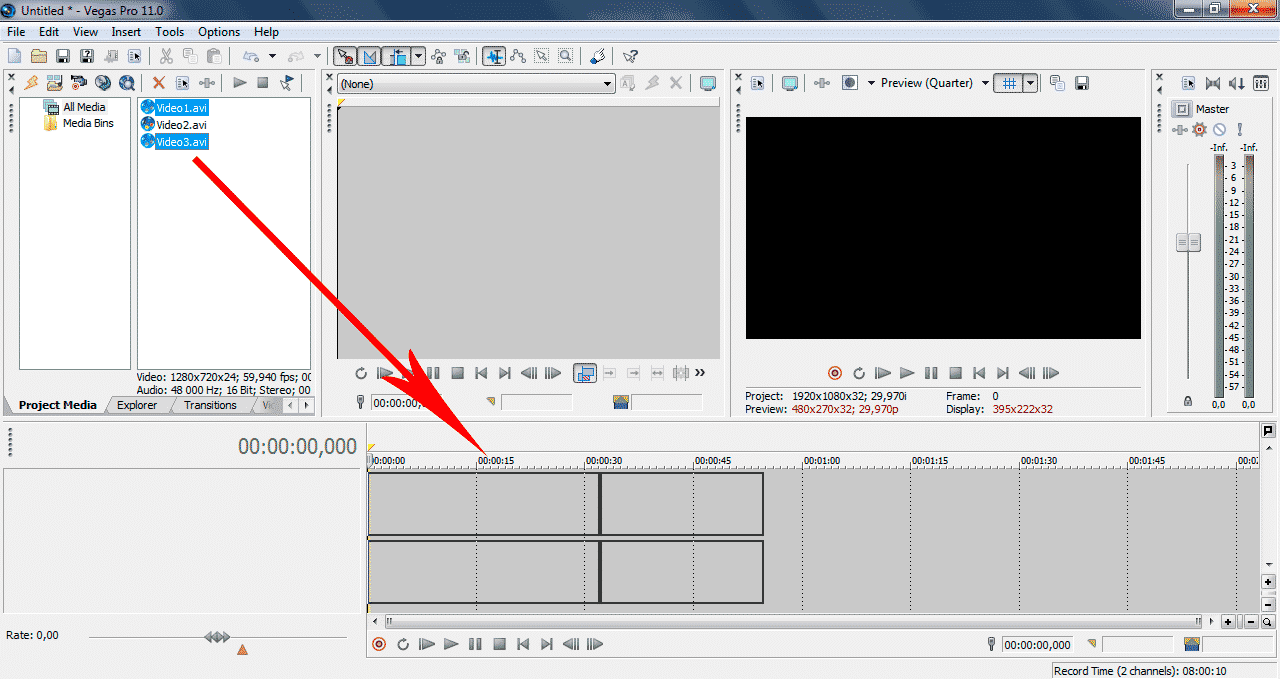The width and height of the screenshot is (1280, 679).
Task: Open Split Screen View dropdown arrow
Action: point(871,83)
